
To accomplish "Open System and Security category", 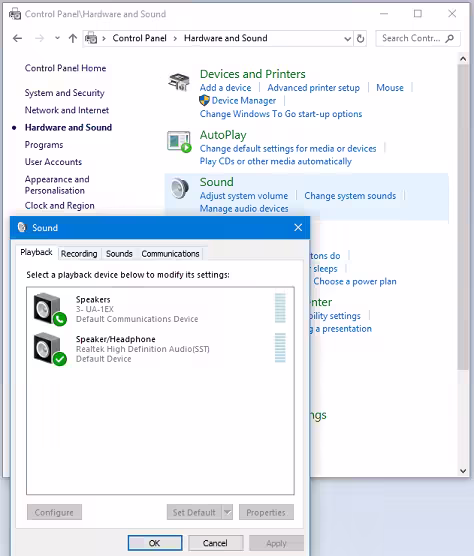I will (65, 93).
